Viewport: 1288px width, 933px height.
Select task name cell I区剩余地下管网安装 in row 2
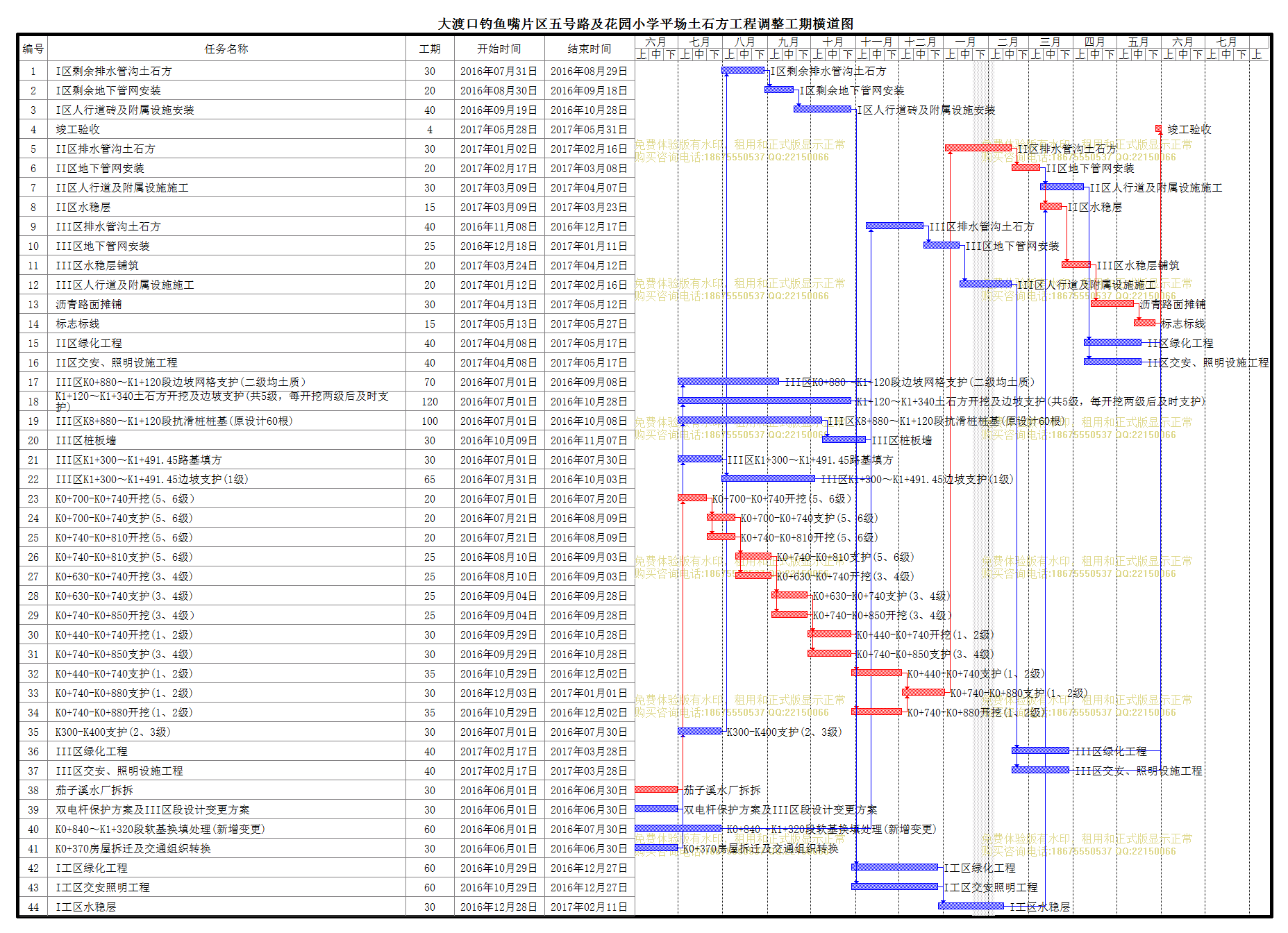pyautogui.click(x=226, y=90)
